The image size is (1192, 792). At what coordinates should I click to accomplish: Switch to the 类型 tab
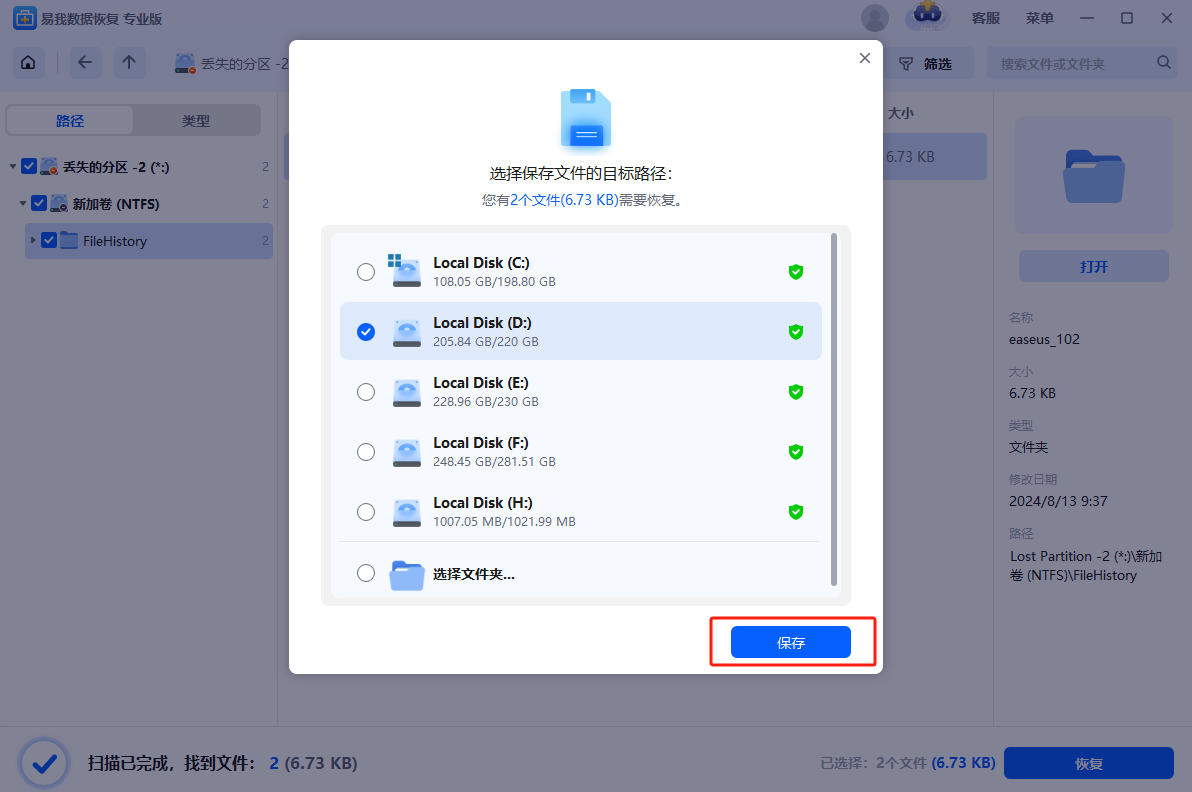click(196, 121)
